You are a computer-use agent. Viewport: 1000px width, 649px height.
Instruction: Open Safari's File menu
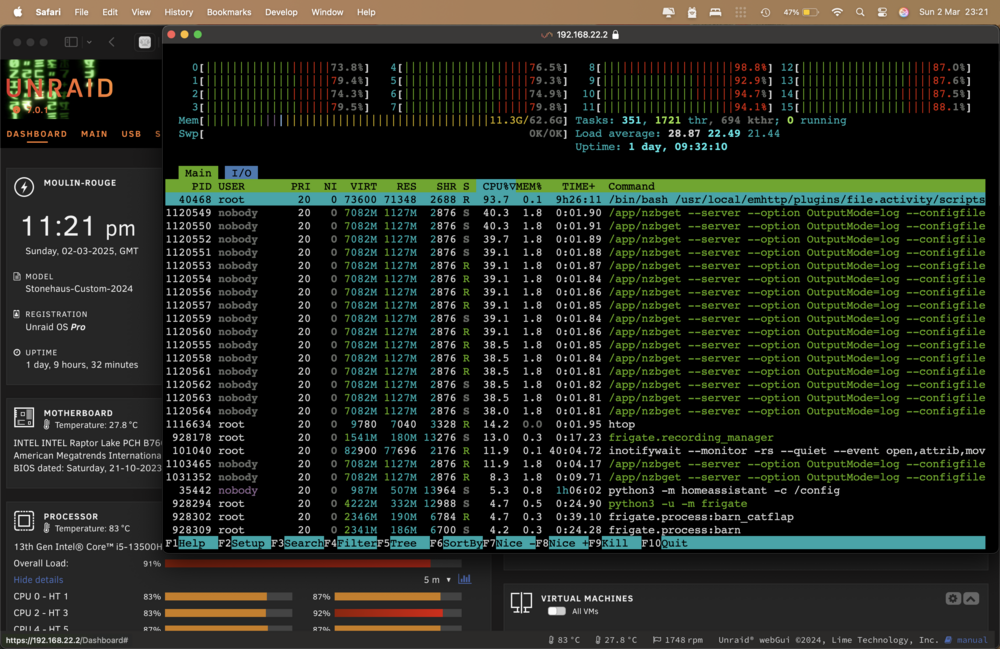(82, 12)
